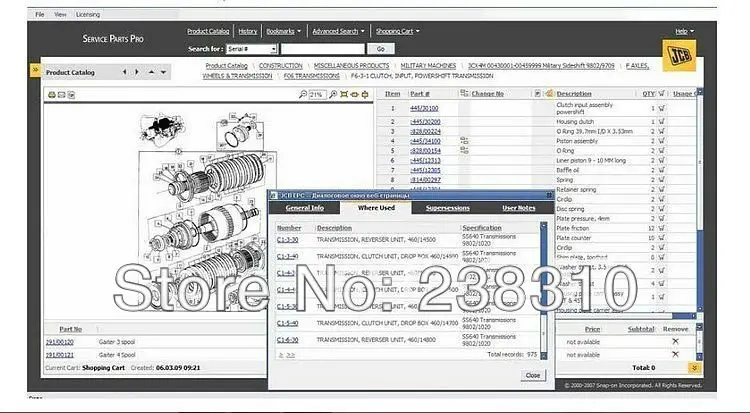Remove Gaiter 3 spool from cart
The height and width of the screenshot is (413, 750).
pos(675,342)
